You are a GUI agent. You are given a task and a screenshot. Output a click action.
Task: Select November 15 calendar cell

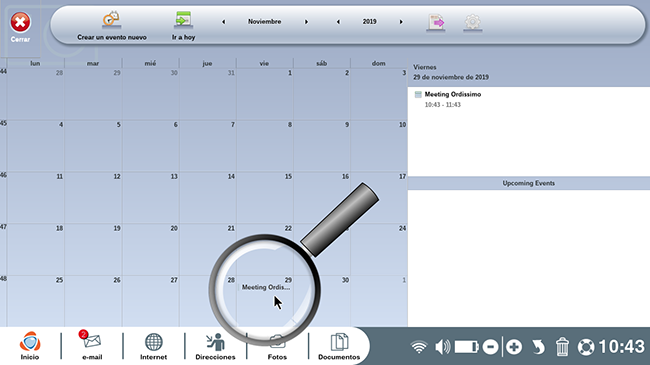click(264, 197)
